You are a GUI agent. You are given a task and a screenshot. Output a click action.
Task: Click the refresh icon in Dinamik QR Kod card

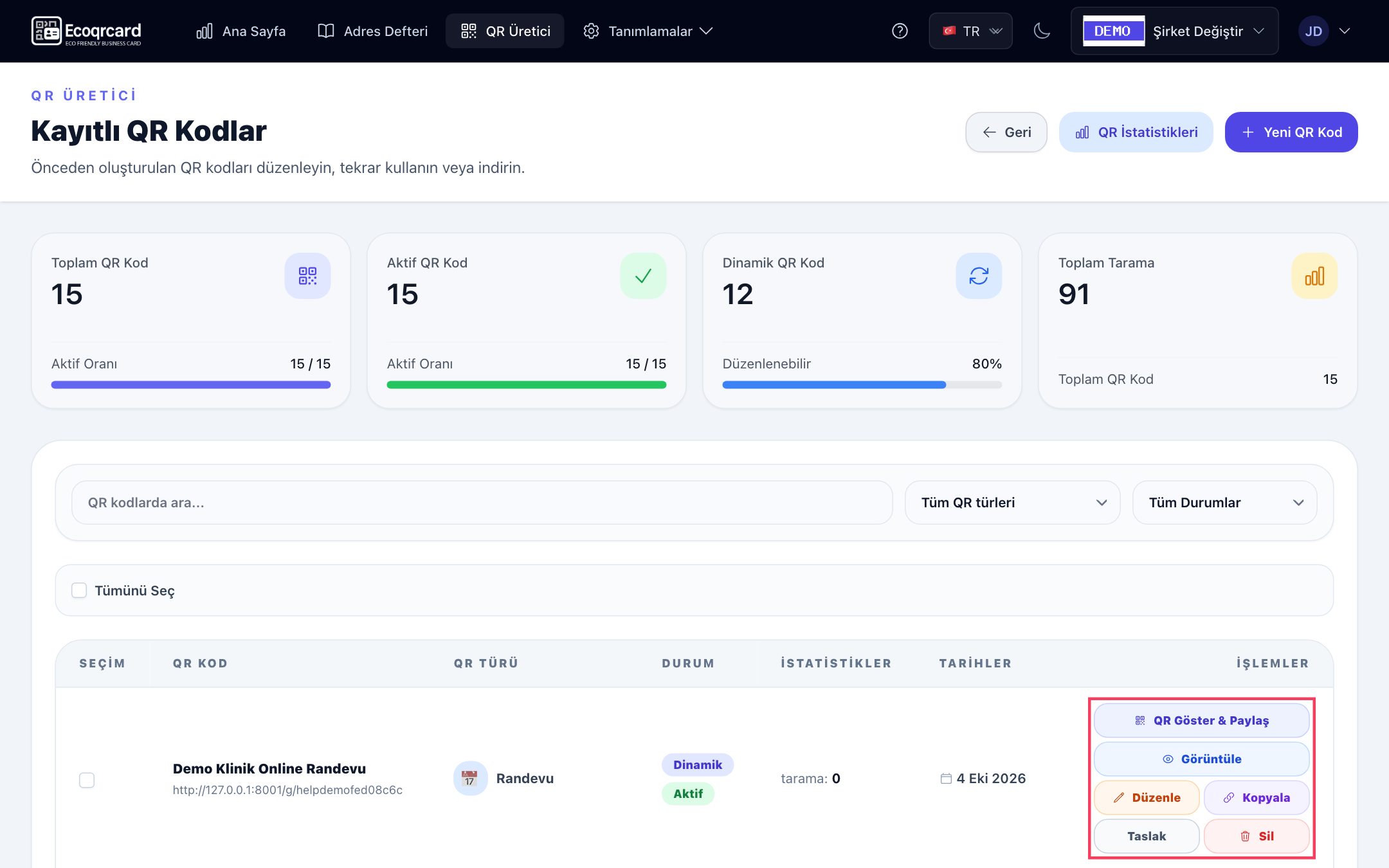pyautogui.click(x=979, y=276)
